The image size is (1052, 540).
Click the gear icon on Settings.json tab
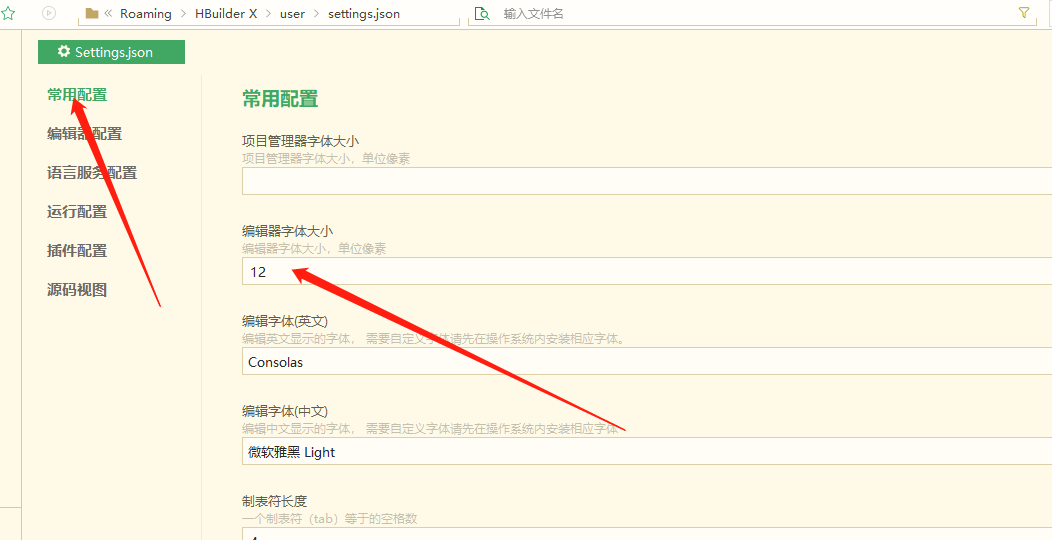[x=64, y=52]
